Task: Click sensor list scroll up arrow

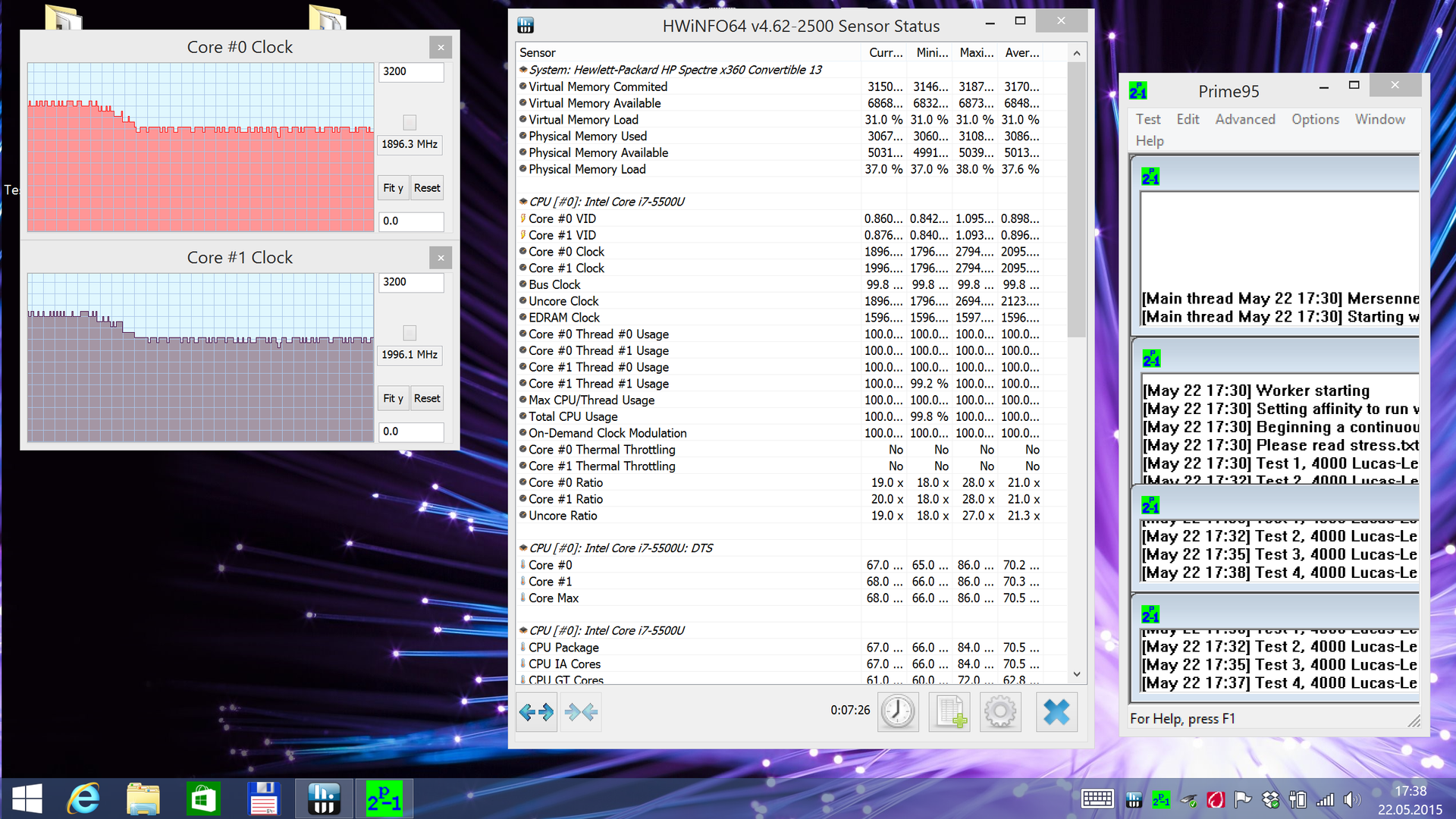Action: 1076,53
